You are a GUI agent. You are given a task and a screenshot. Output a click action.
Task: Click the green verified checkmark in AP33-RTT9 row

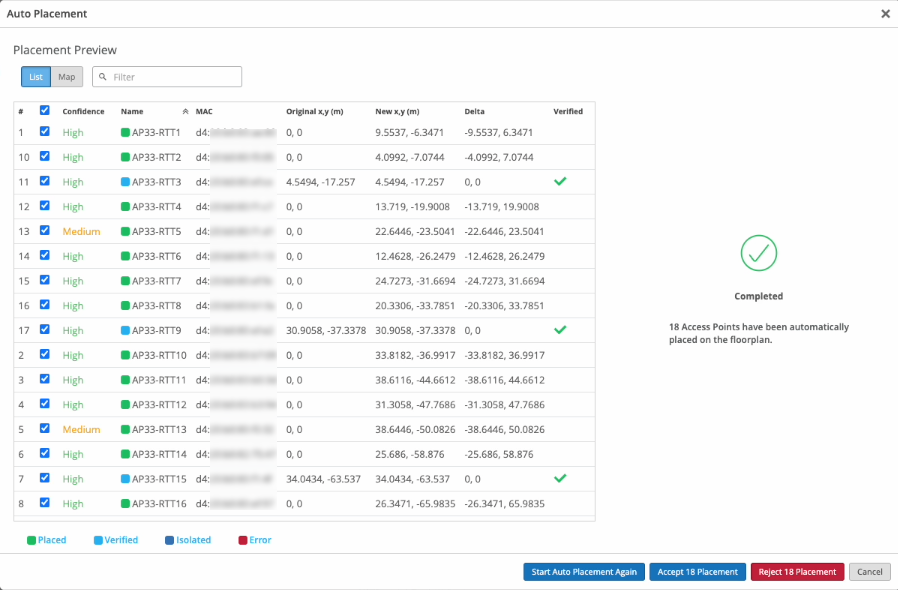coord(560,330)
